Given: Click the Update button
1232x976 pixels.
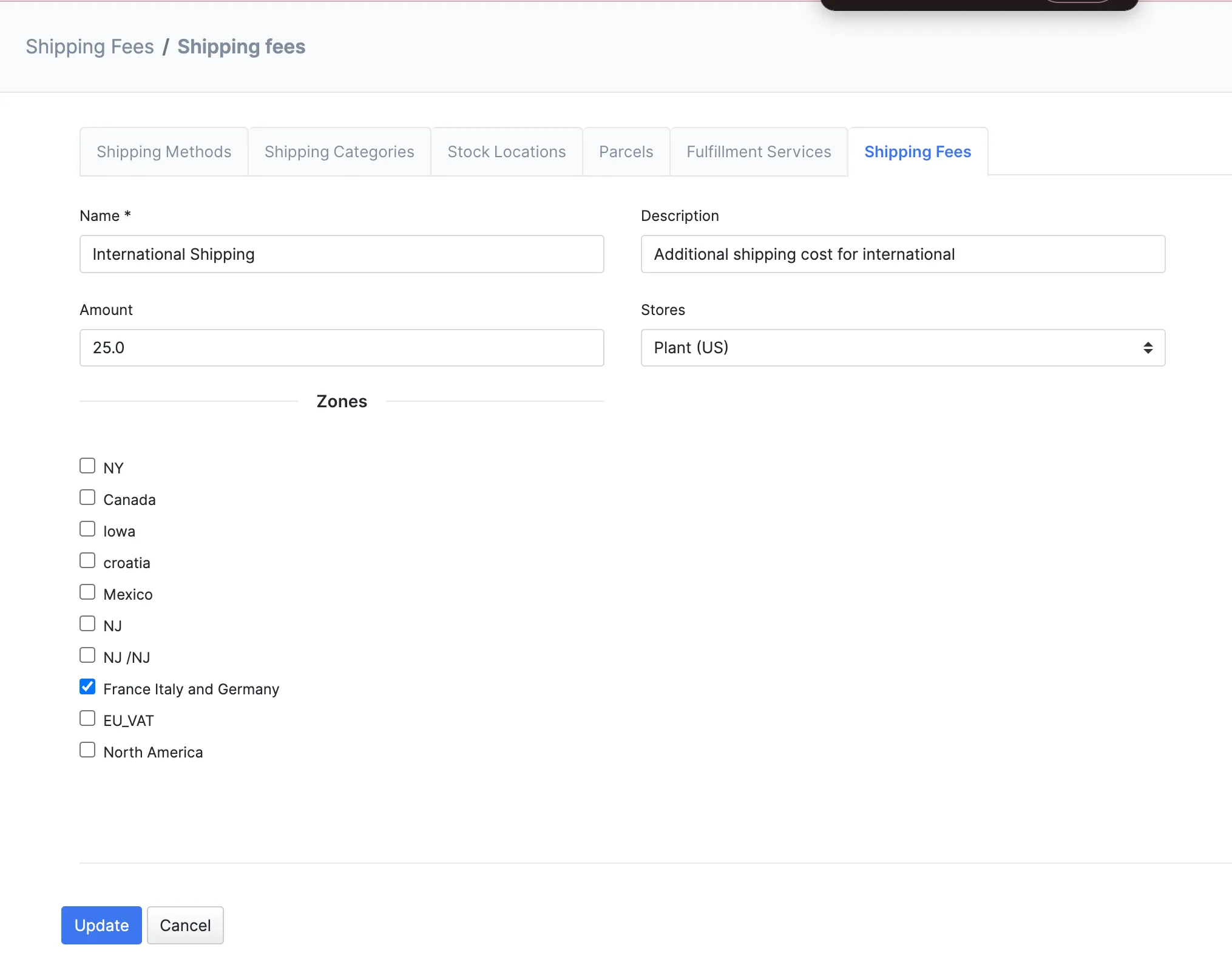Looking at the screenshot, I should pos(101,925).
